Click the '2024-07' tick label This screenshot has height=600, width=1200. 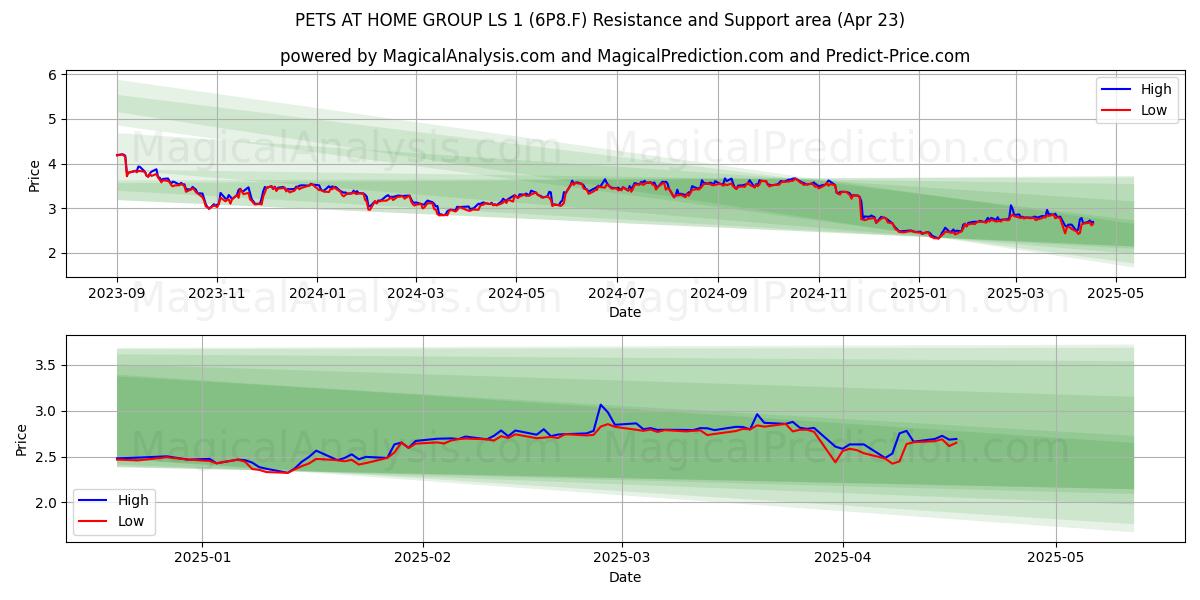pos(616,294)
